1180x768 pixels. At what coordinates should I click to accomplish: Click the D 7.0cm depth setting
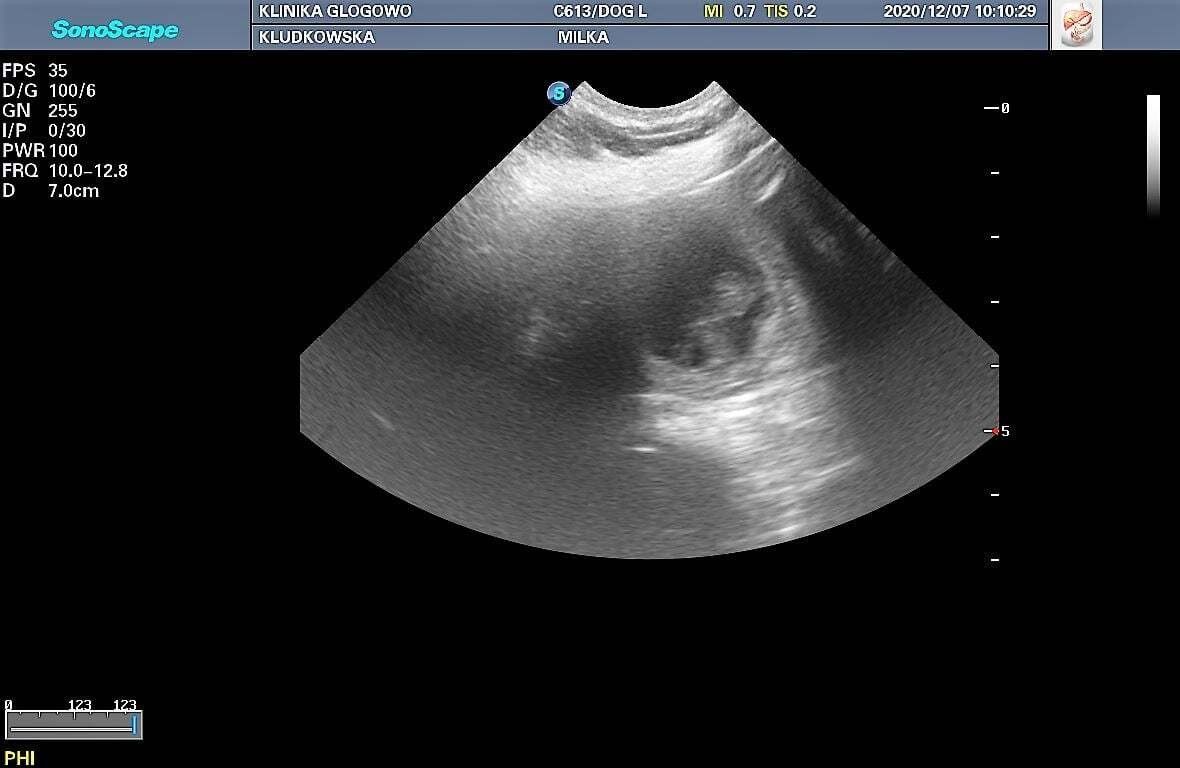[51, 191]
